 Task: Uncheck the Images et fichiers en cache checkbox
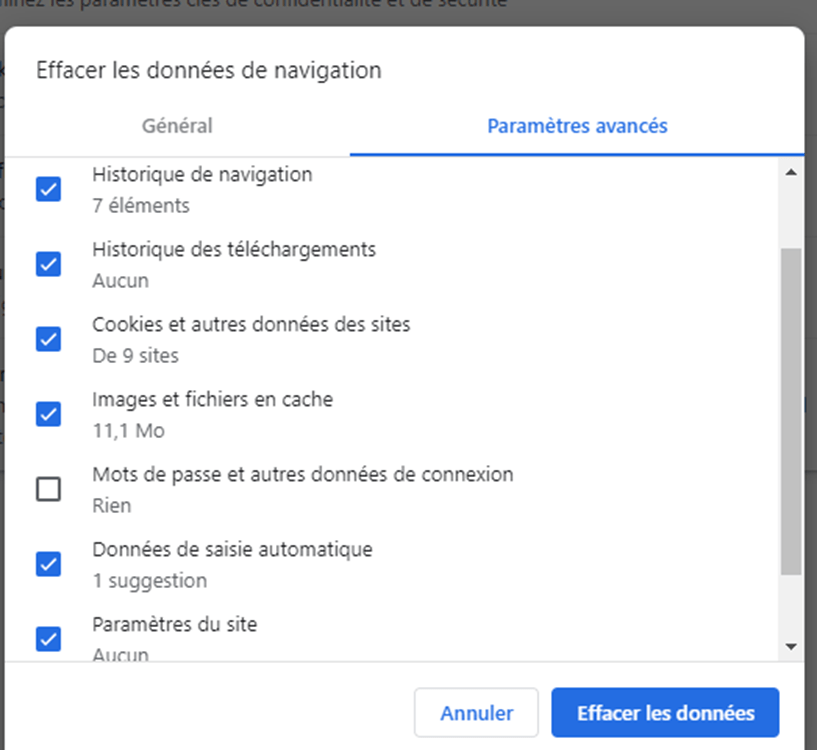click(48, 413)
